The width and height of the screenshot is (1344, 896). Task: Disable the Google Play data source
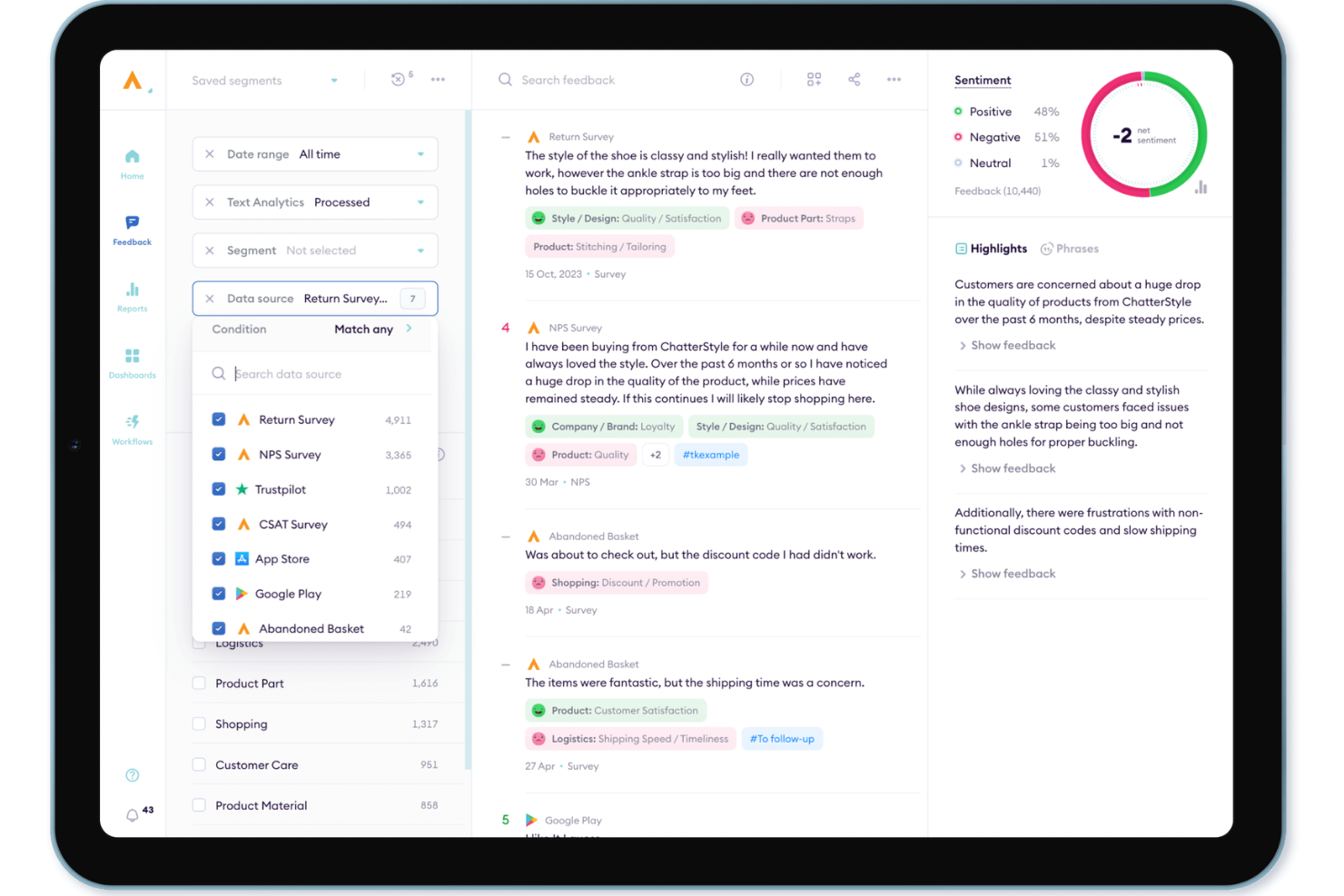[x=218, y=593]
